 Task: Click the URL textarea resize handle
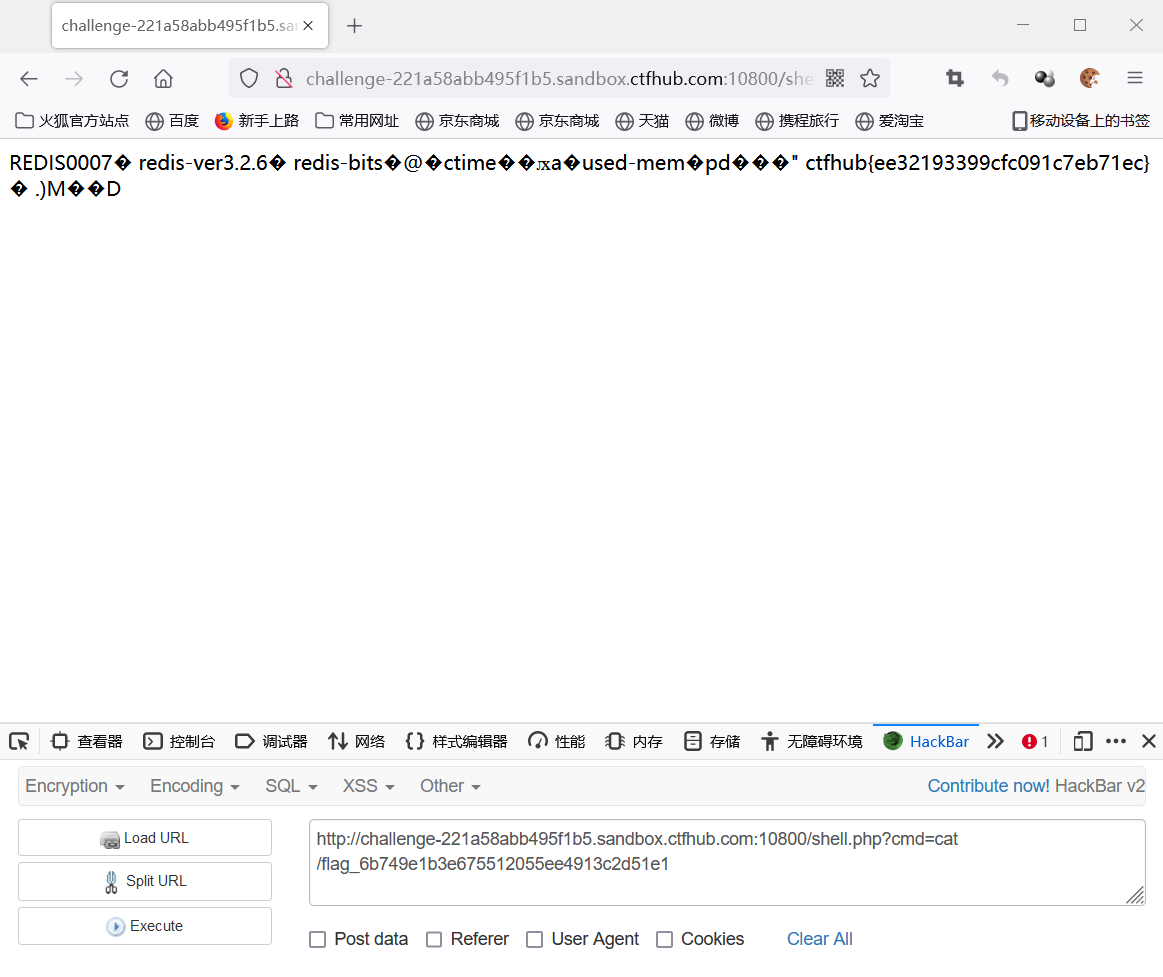[1135, 895]
